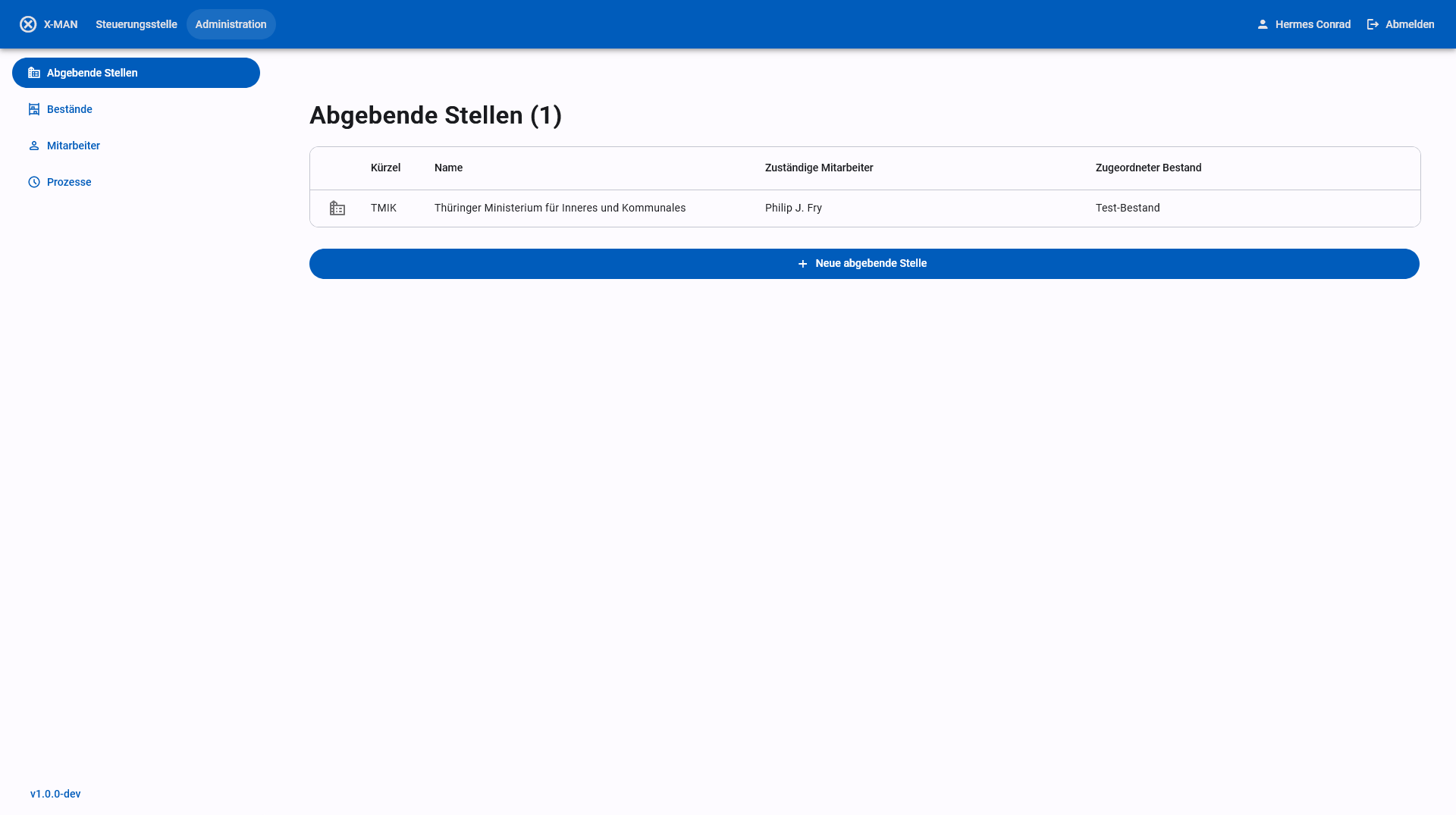Select Abgebende Stellen in the sidebar
This screenshot has width=1456, height=815.
136,73
